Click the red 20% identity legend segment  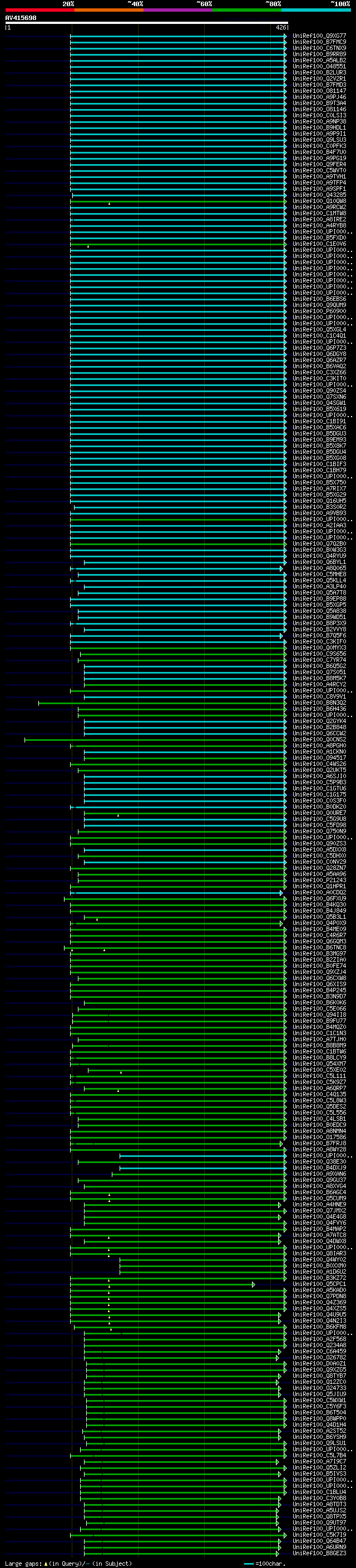point(39,10)
